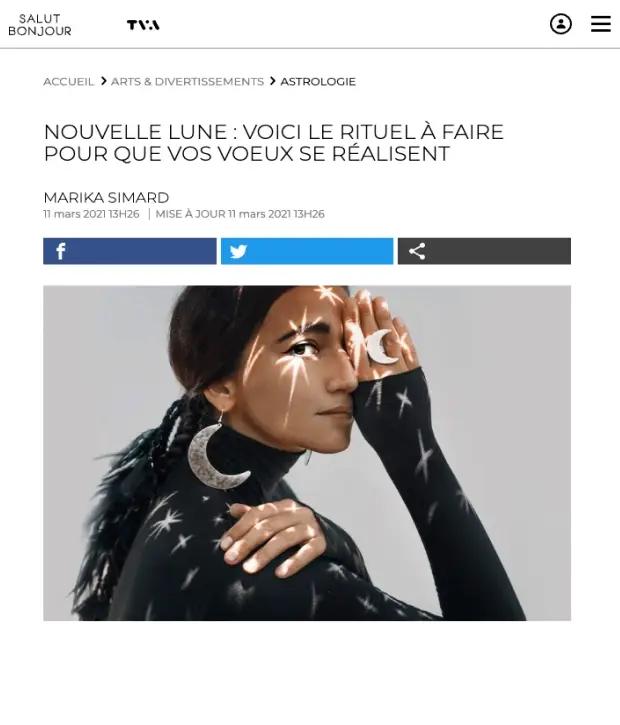Click the blue Facebook share bar
The image size is (620, 725).
pos(129,251)
